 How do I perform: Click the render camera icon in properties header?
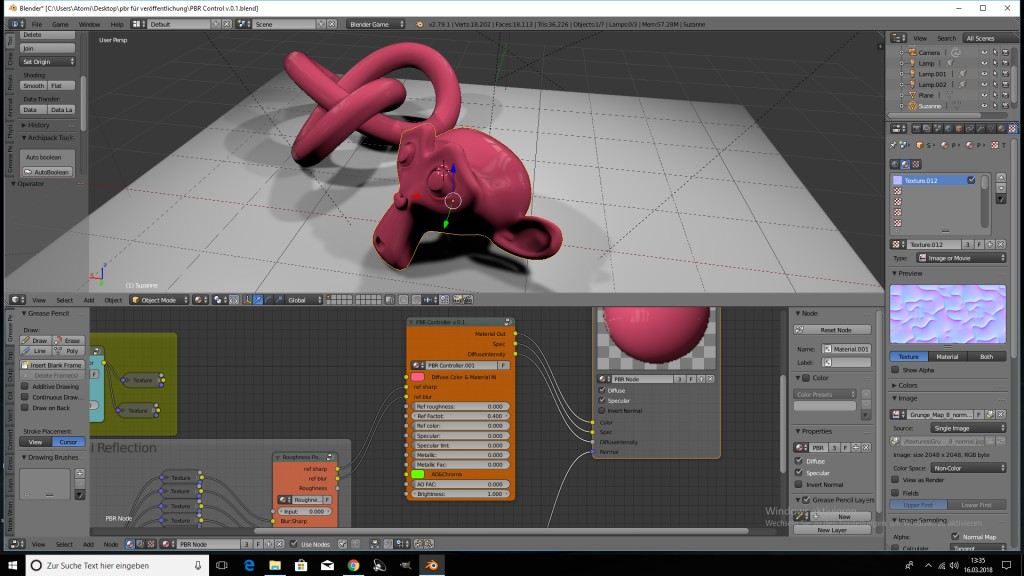click(916, 130)
